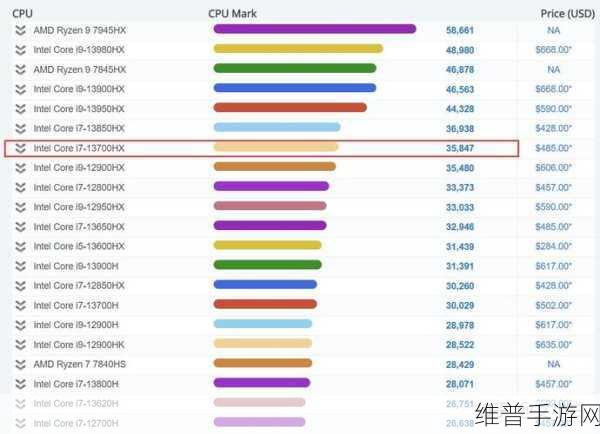The image size is (600, 434).
Task: Expand the Intel Core i9-13900H row chevron
Action: 21,266
